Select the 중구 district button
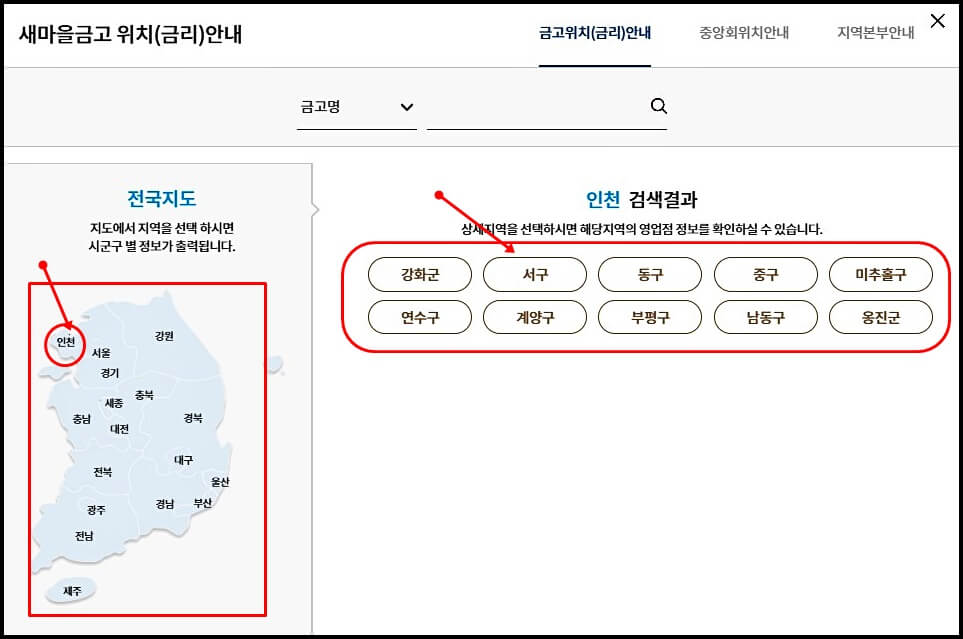This screenshot has height=639, width=963. tap(766, 274)
